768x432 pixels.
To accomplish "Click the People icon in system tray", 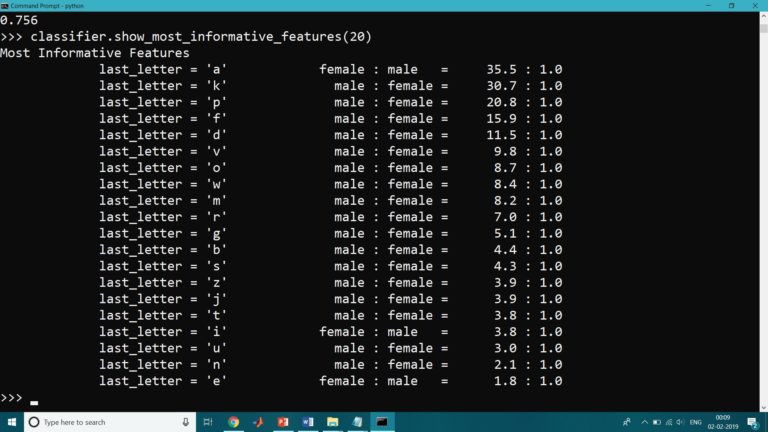I will (x=626, y=422).
